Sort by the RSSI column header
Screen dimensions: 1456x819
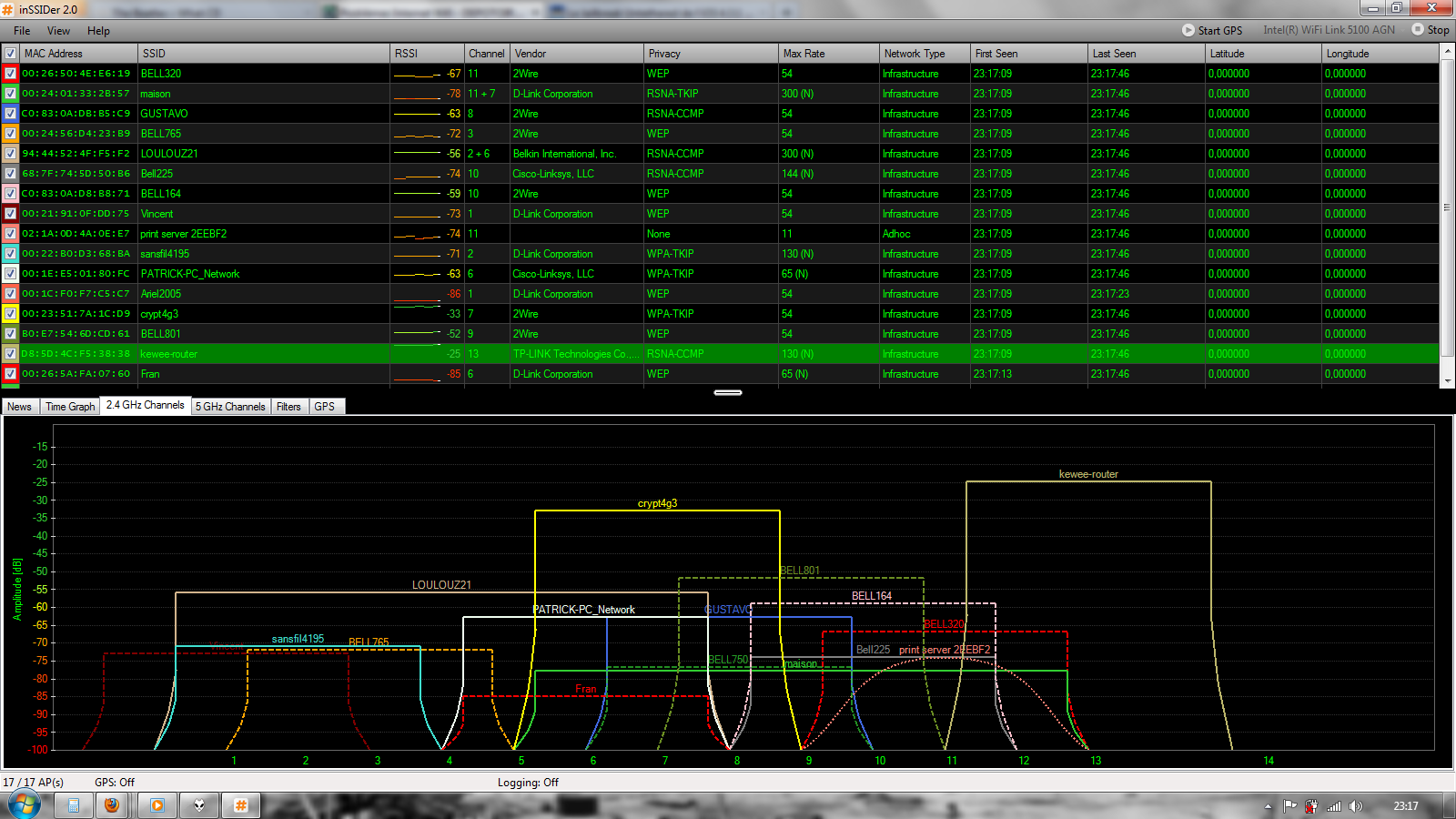click(428, 54)
